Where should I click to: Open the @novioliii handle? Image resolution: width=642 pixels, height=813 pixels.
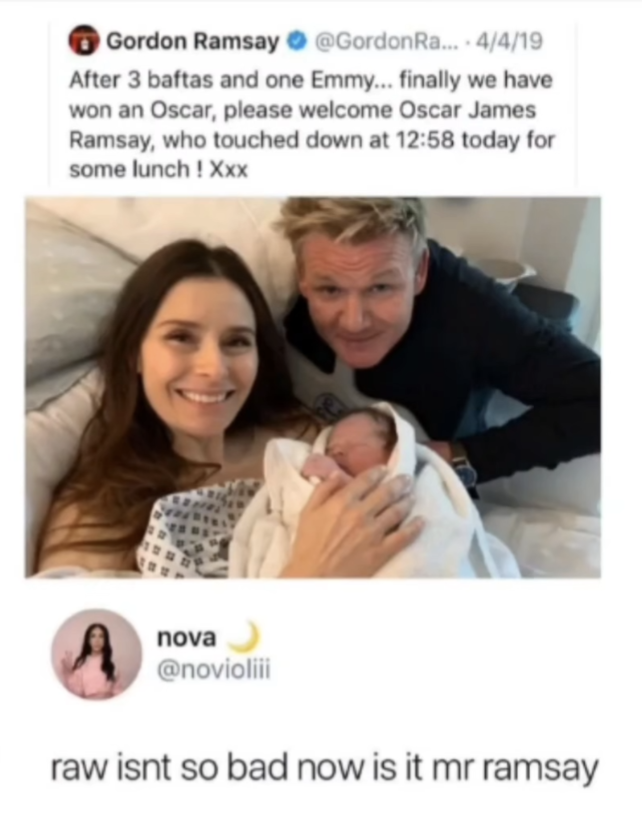click(x=213, y=670)
